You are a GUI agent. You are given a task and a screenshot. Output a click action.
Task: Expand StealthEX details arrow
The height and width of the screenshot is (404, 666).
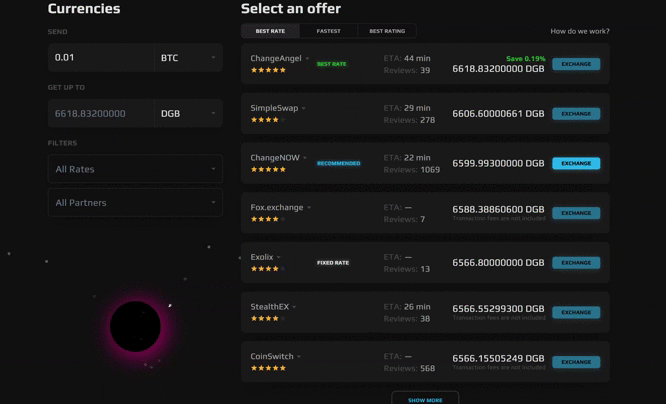click(294, 307)
